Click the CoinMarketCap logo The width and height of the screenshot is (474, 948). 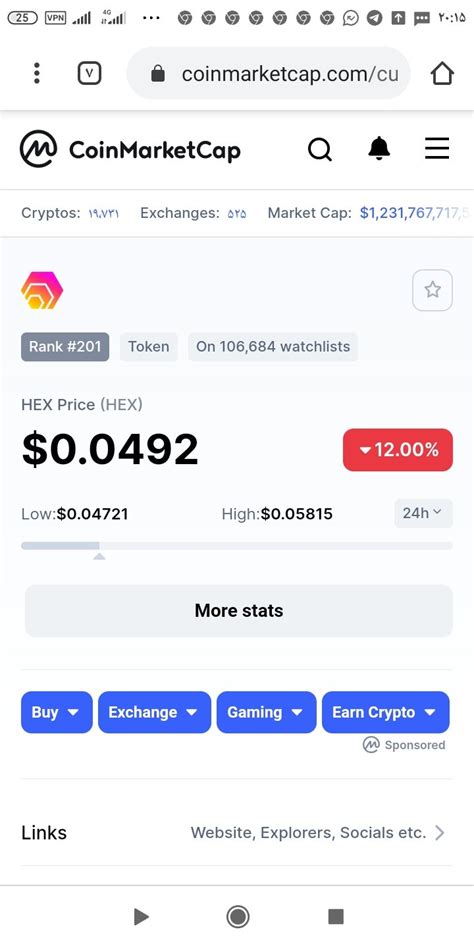coord(130,149)
